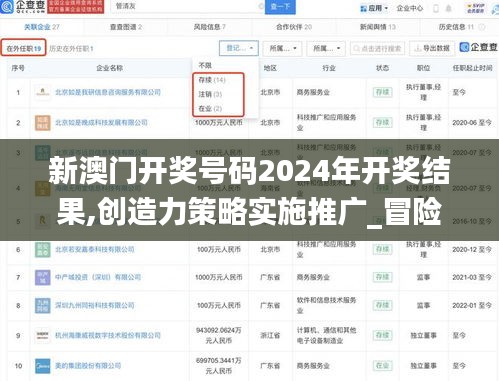
Task: Click the 地区 column header
Action: click(x=270, y=68)
